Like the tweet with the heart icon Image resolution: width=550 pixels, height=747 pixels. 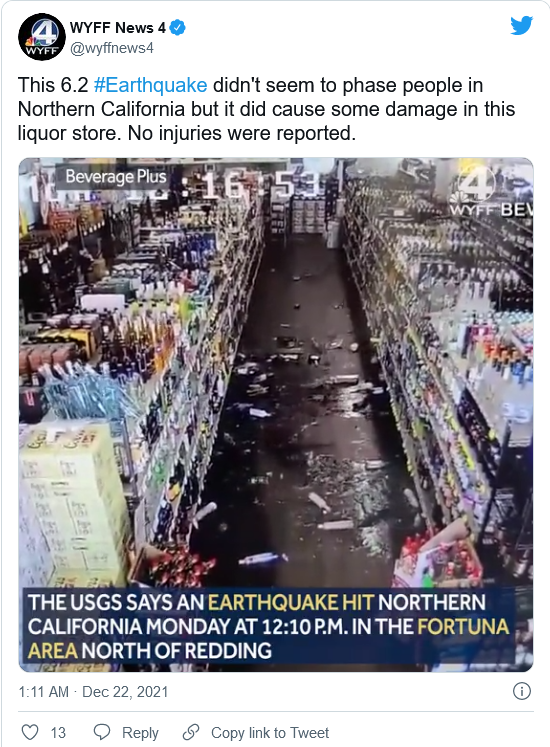click(x=30, y=732)
